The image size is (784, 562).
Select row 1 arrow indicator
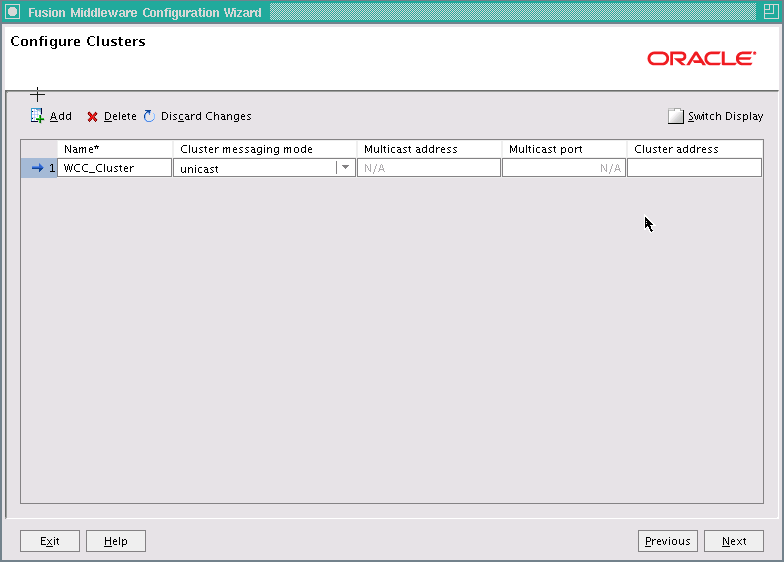pos(38,168)
